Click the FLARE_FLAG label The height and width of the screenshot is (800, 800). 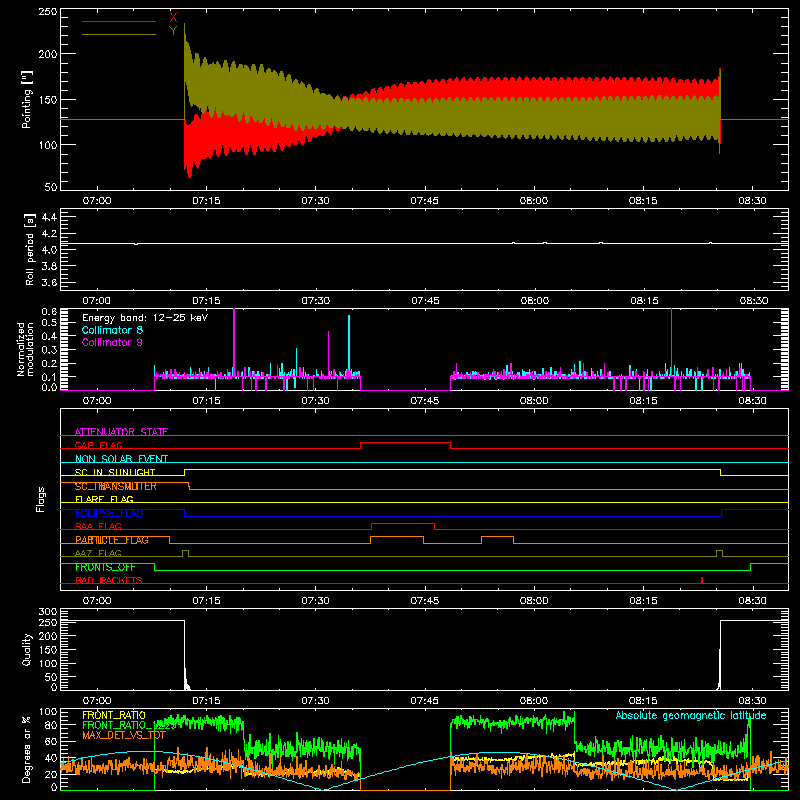(104, 499)
